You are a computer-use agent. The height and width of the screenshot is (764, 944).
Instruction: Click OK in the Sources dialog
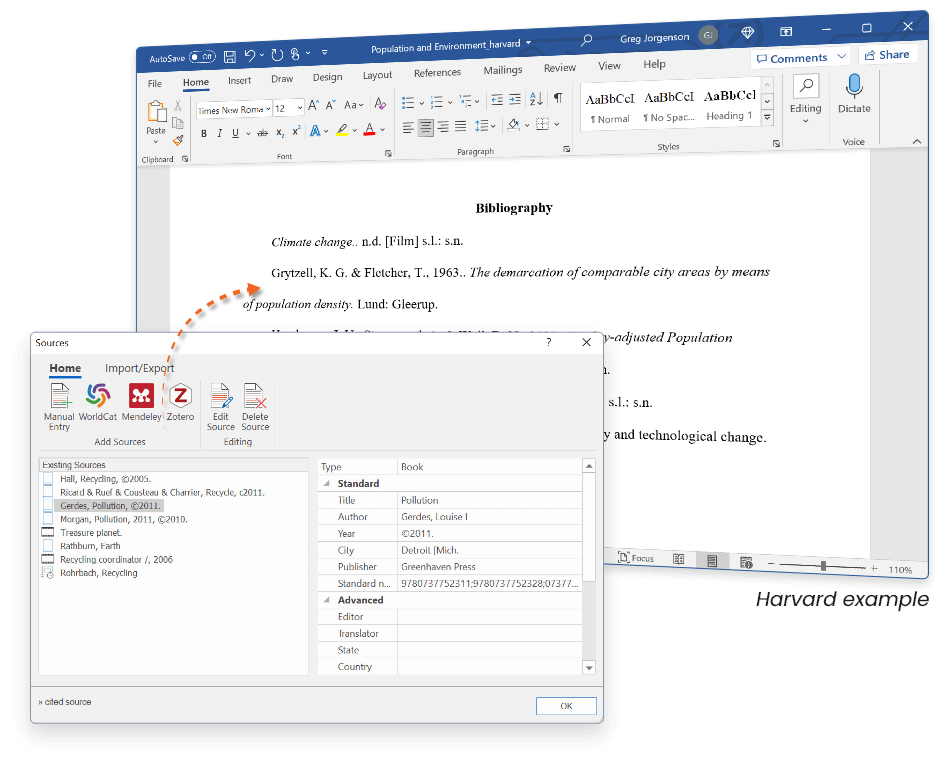point(566,706)
